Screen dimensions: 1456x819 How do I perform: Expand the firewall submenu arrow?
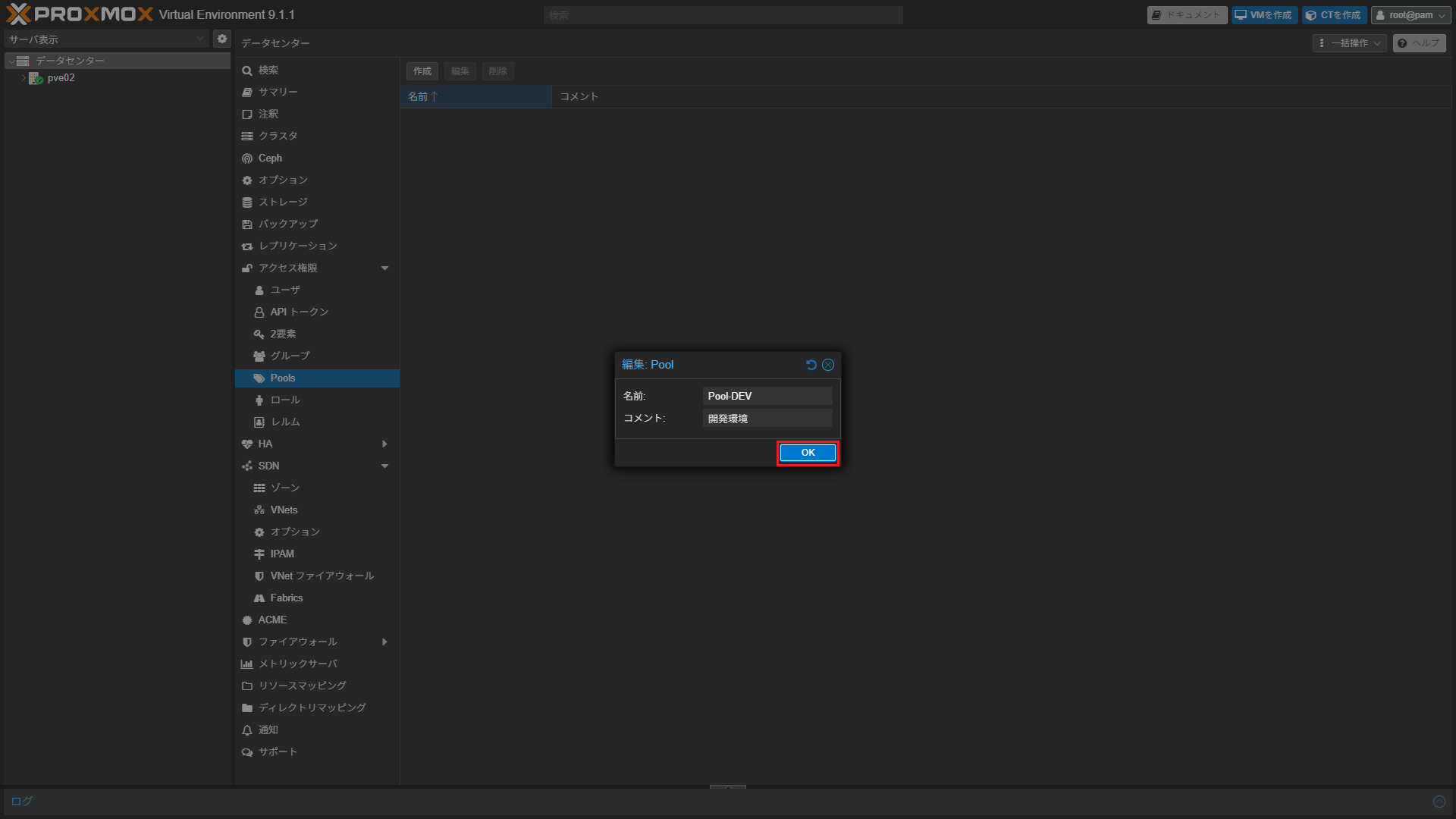(x=384, y=642)
